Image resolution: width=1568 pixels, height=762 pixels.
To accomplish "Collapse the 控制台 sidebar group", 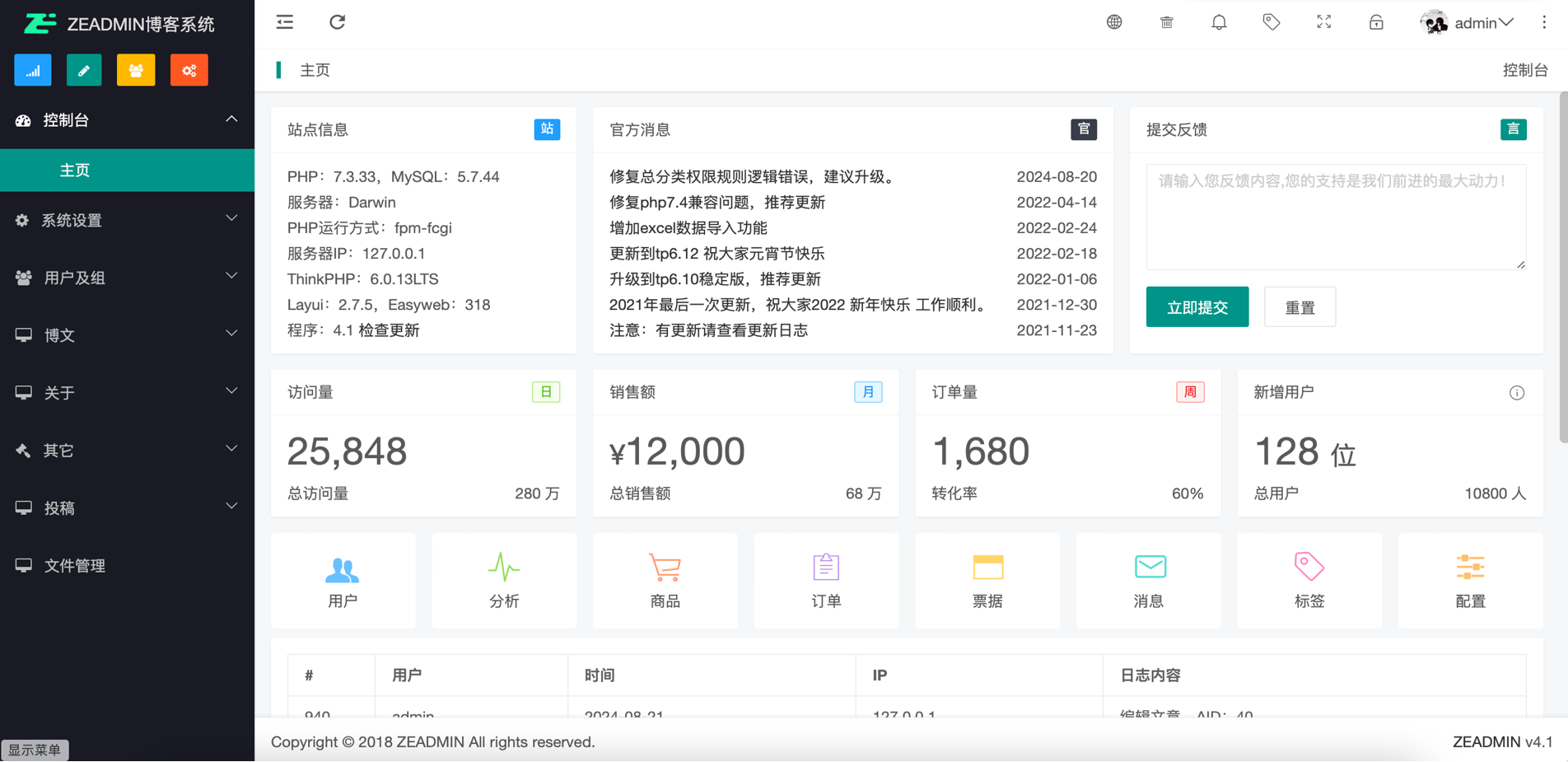I will tap(127, 120).
